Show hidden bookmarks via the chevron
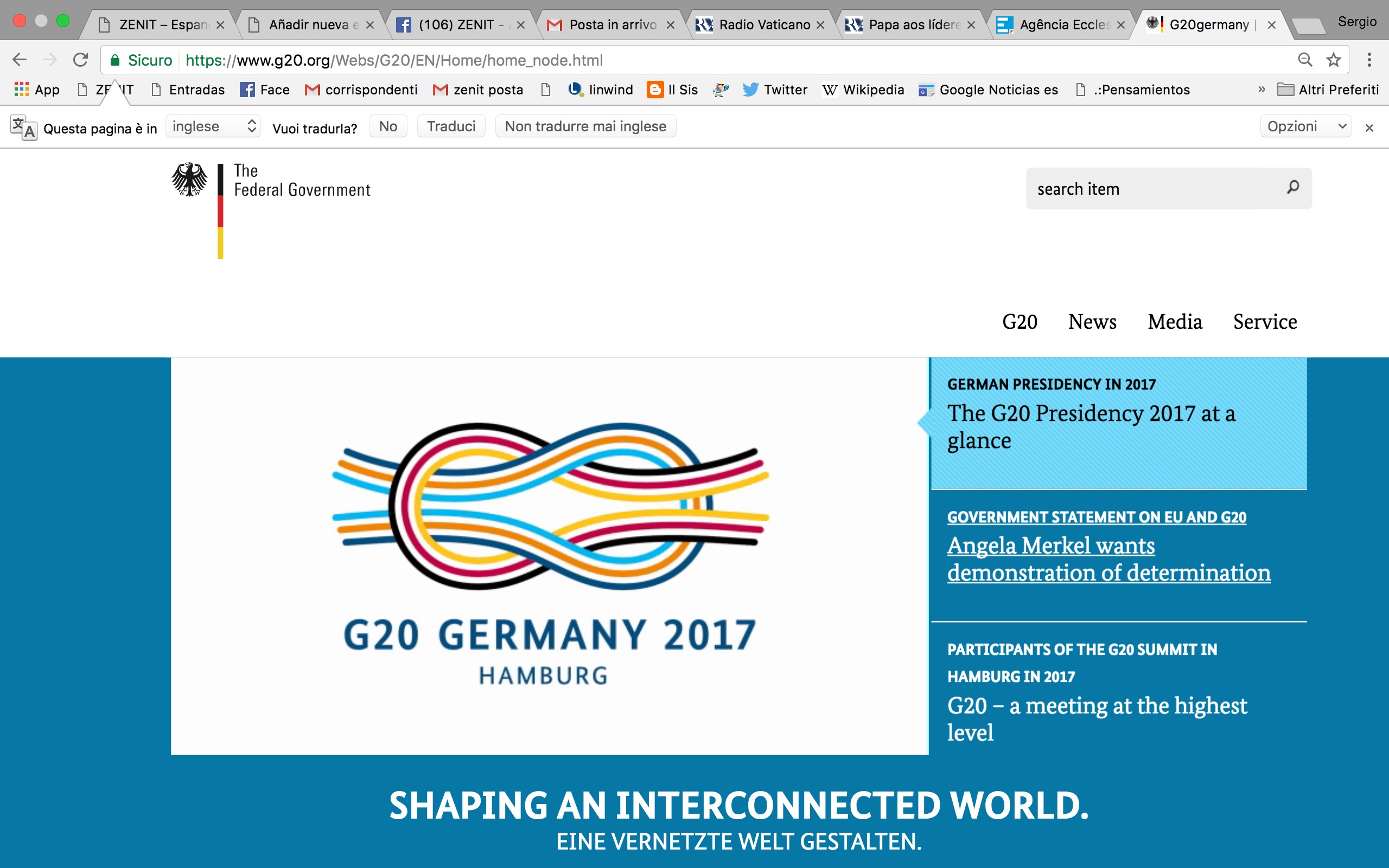Screen dimensions: 1389x868 tap(1261, 90)
